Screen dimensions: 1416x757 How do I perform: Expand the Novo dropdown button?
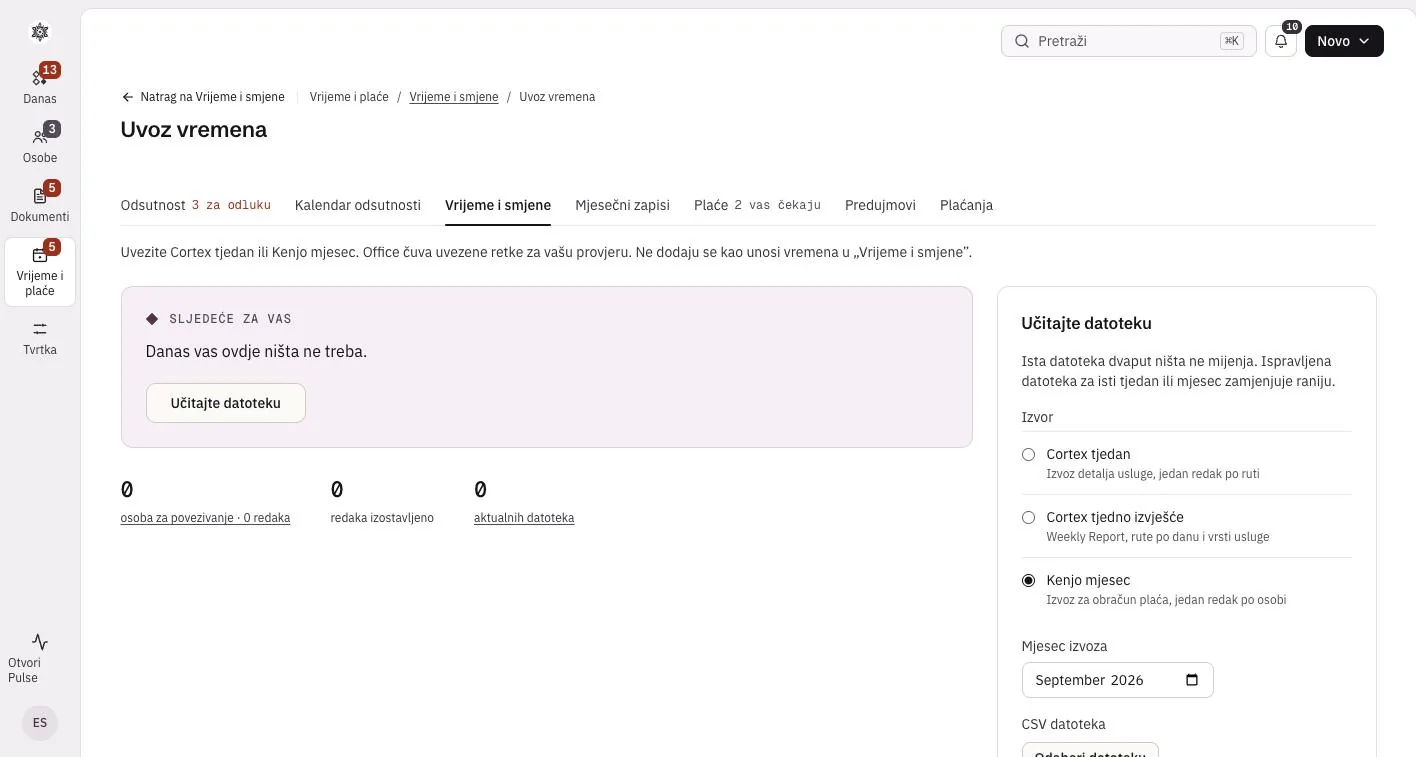tap(1344, 41)
